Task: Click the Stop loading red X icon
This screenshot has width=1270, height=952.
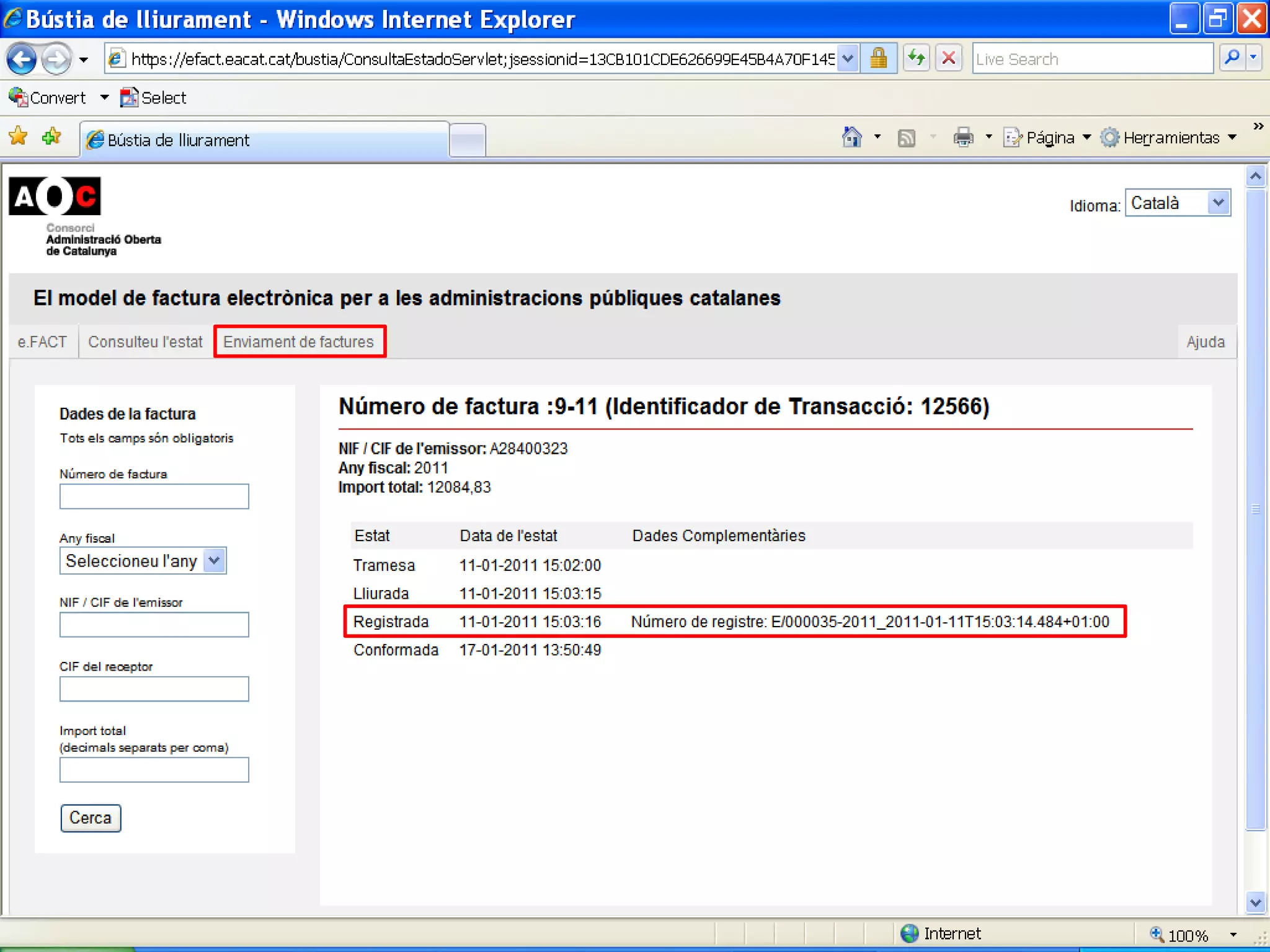Action: point(948,59)
